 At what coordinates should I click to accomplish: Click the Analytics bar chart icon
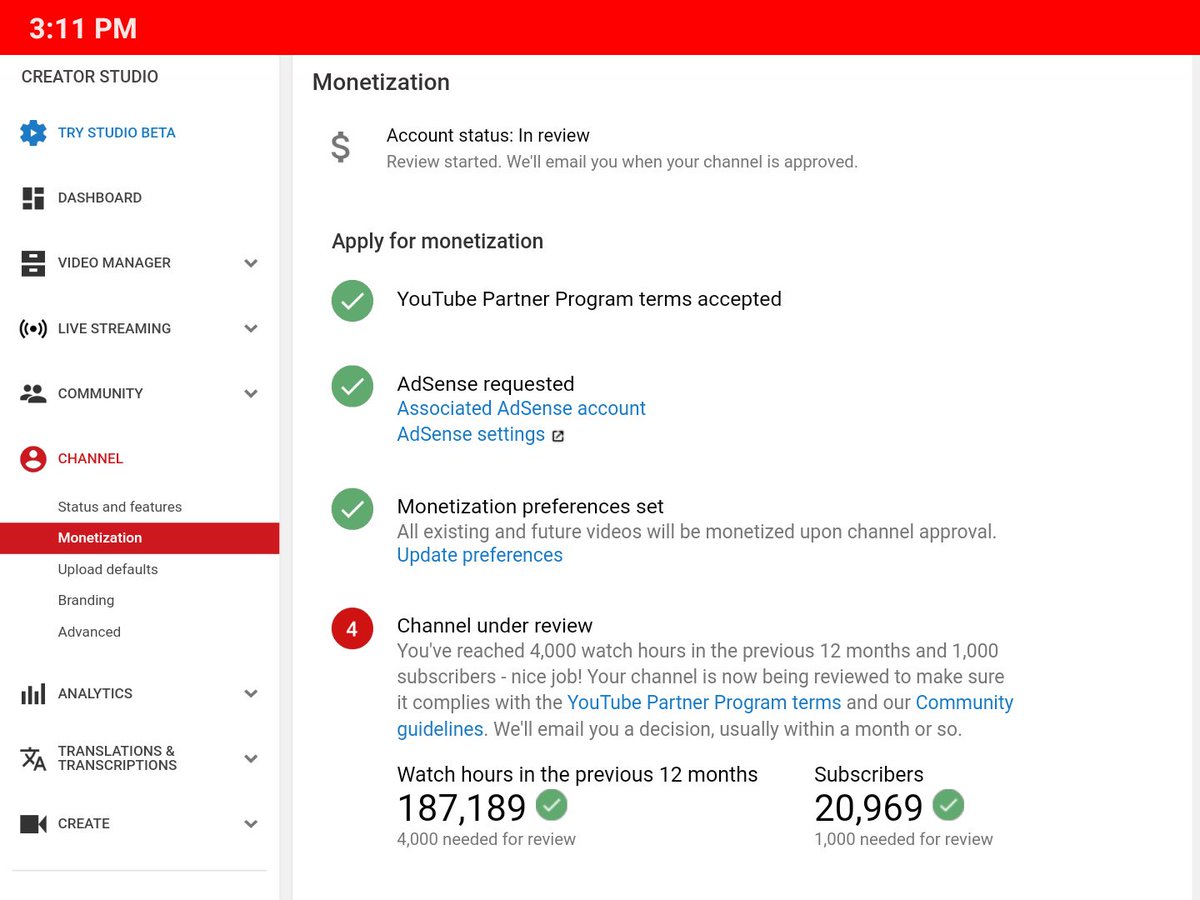(33, 693)
